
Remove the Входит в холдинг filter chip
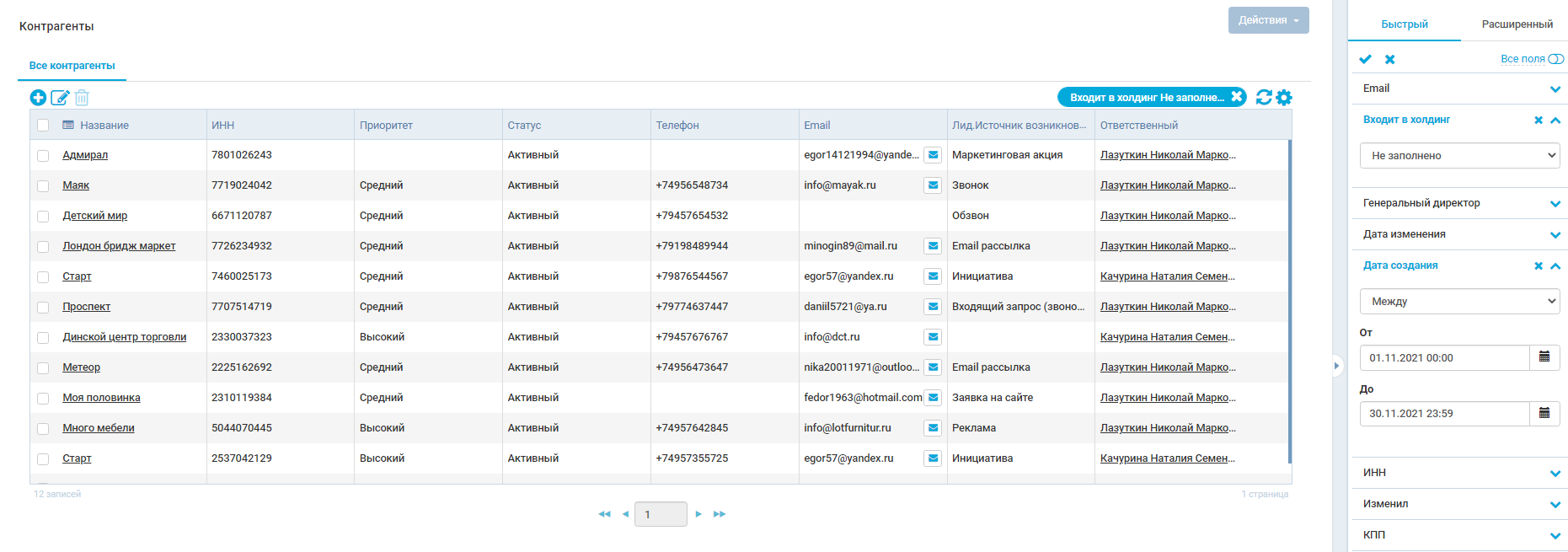[x=1236, y=97]
